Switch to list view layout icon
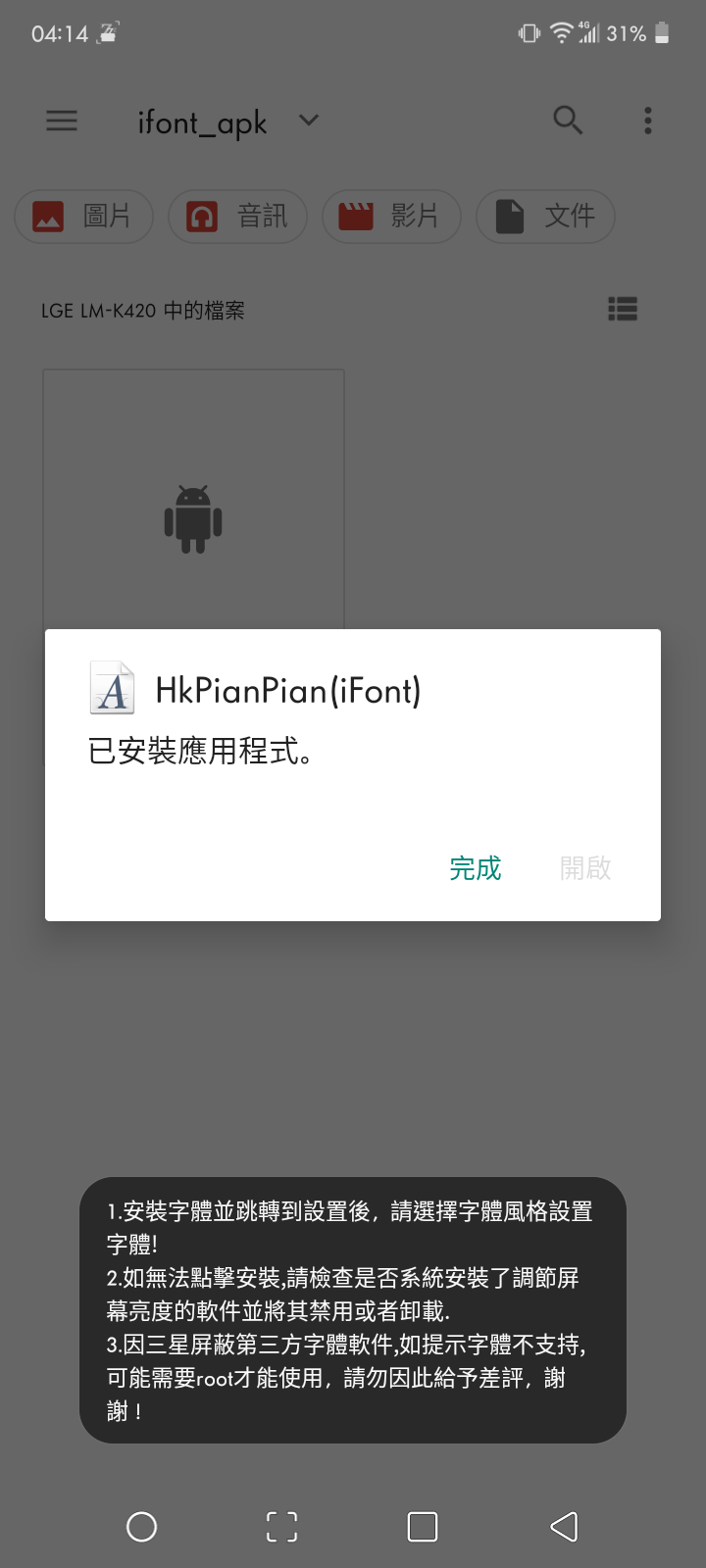 pyautogui.click(x=623, y=310)
